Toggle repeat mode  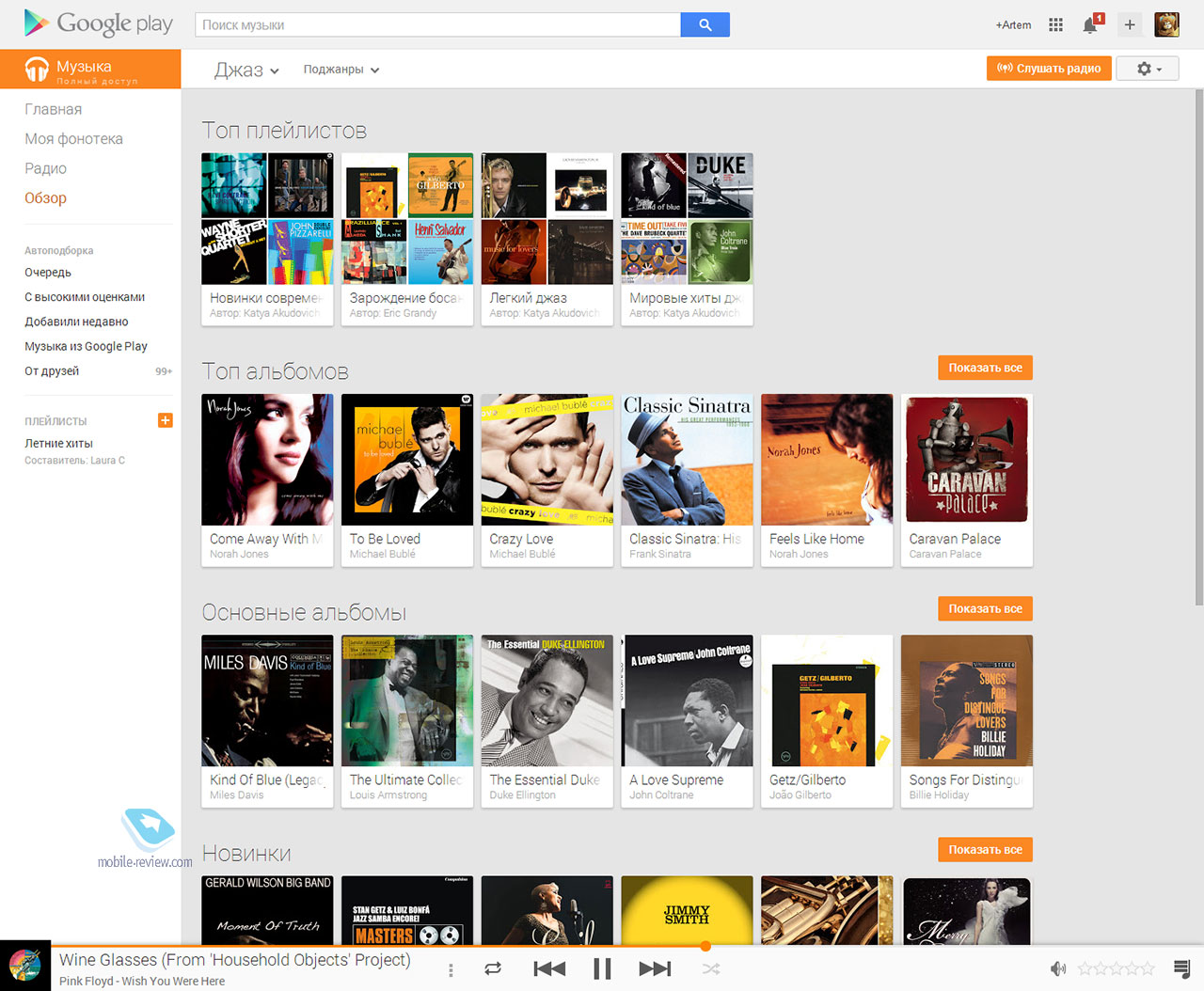[493, 968]
